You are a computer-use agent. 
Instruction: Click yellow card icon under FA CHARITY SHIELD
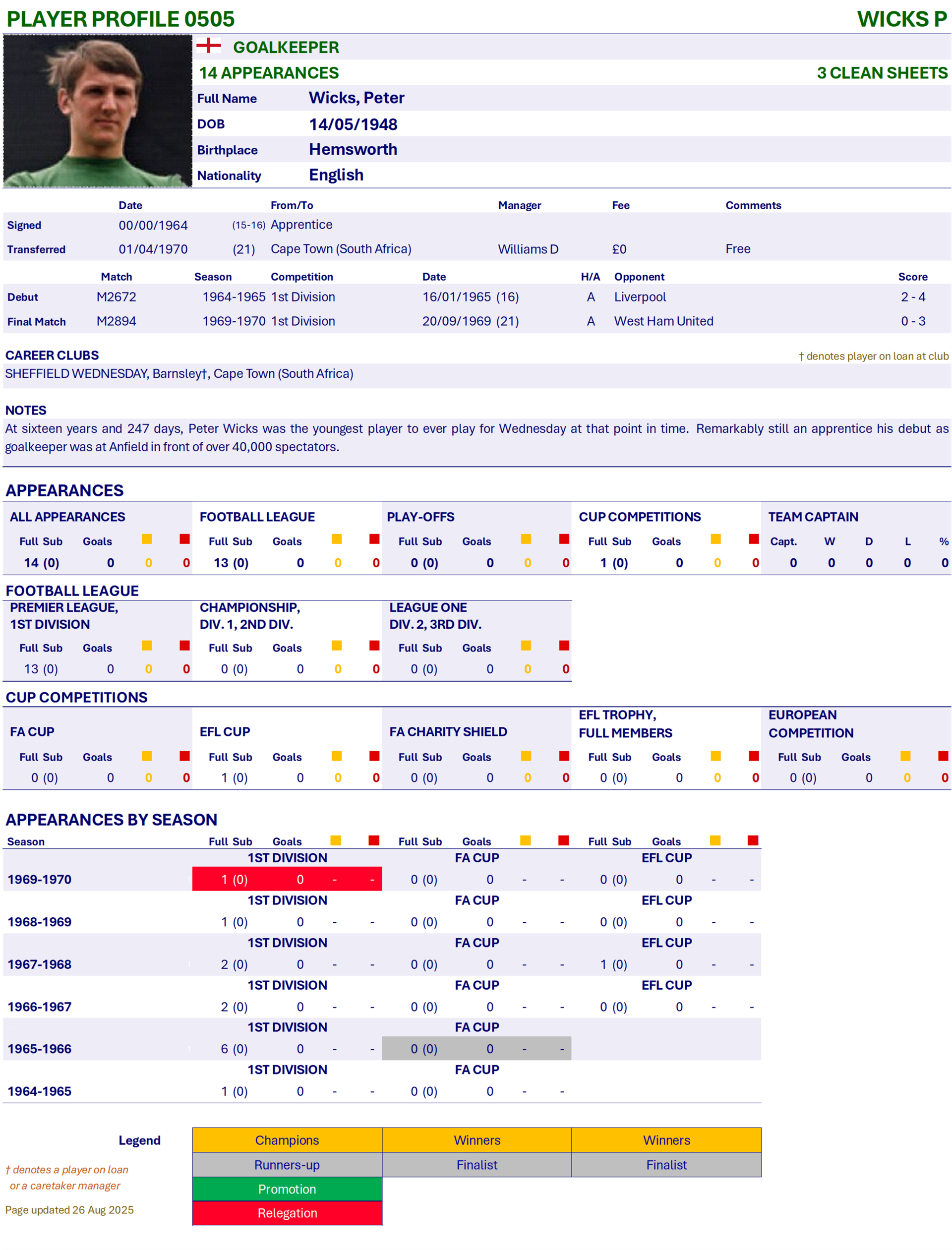click(x=526, y=756)
